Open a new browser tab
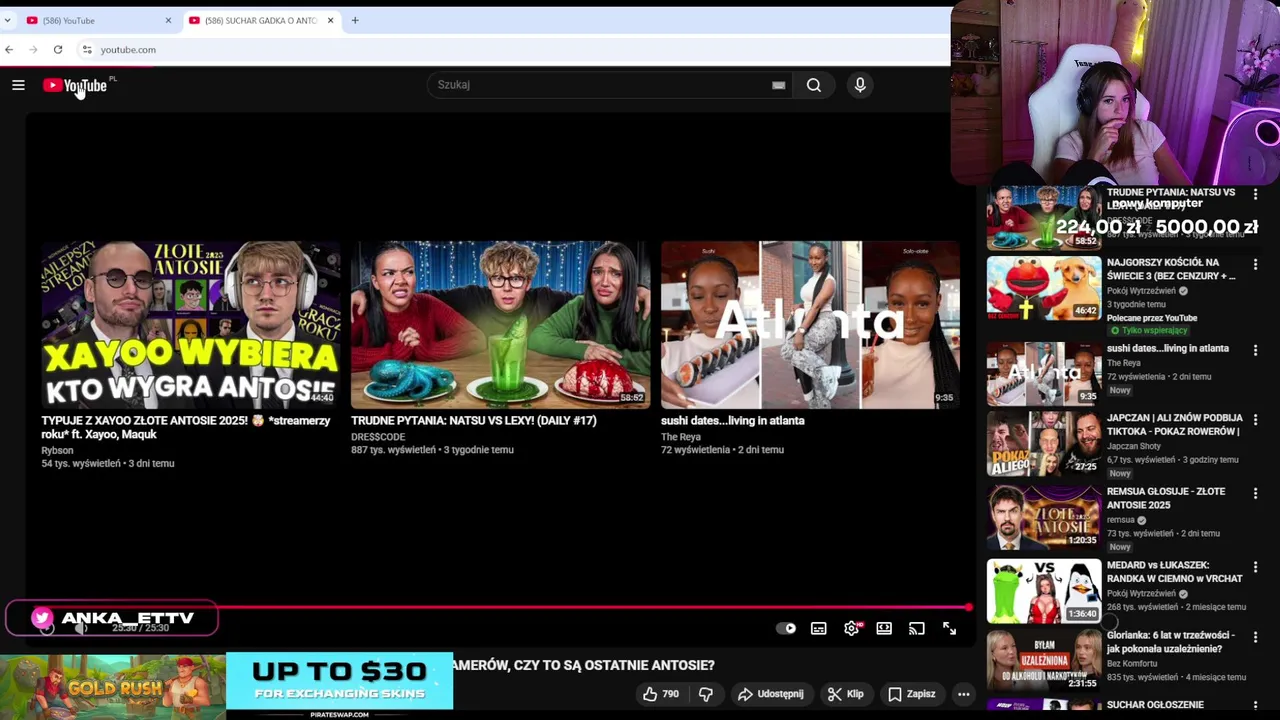This screenshot has width=1280, height=720. click(x=355, y=20)
